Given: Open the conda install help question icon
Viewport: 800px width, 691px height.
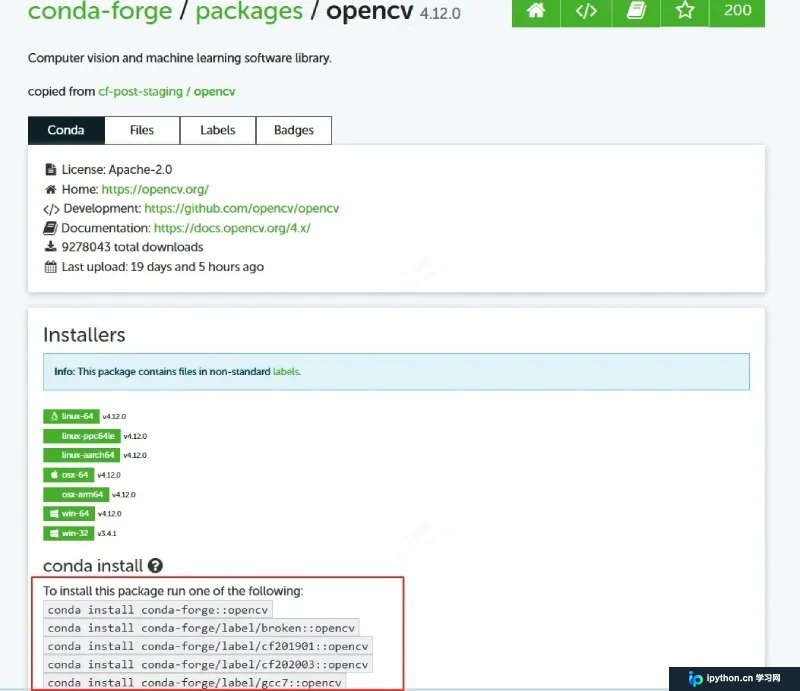Looking at the screenshot, I should [x=155, y=565].
